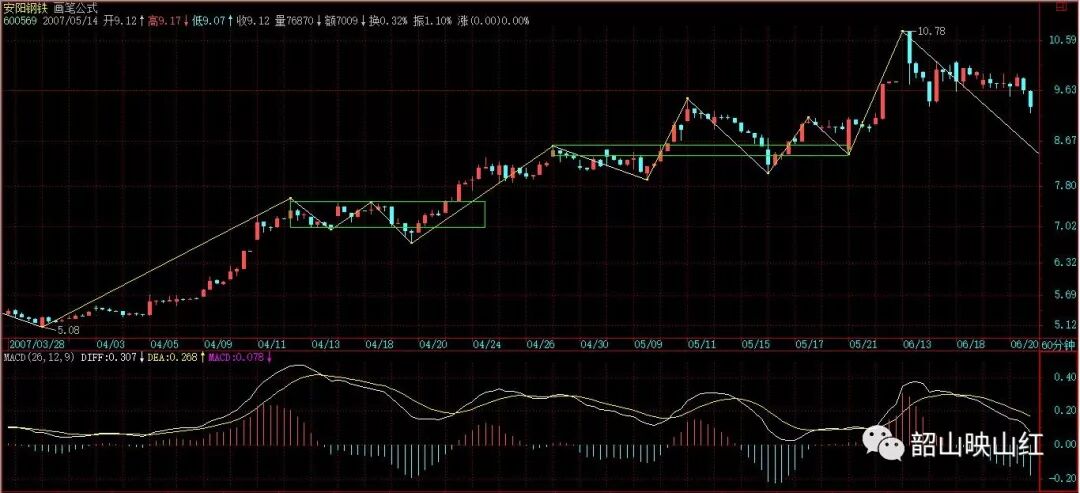1080x493 pixels.
Task: Click the high price 高9.17
Action: [x=163, y=21]
